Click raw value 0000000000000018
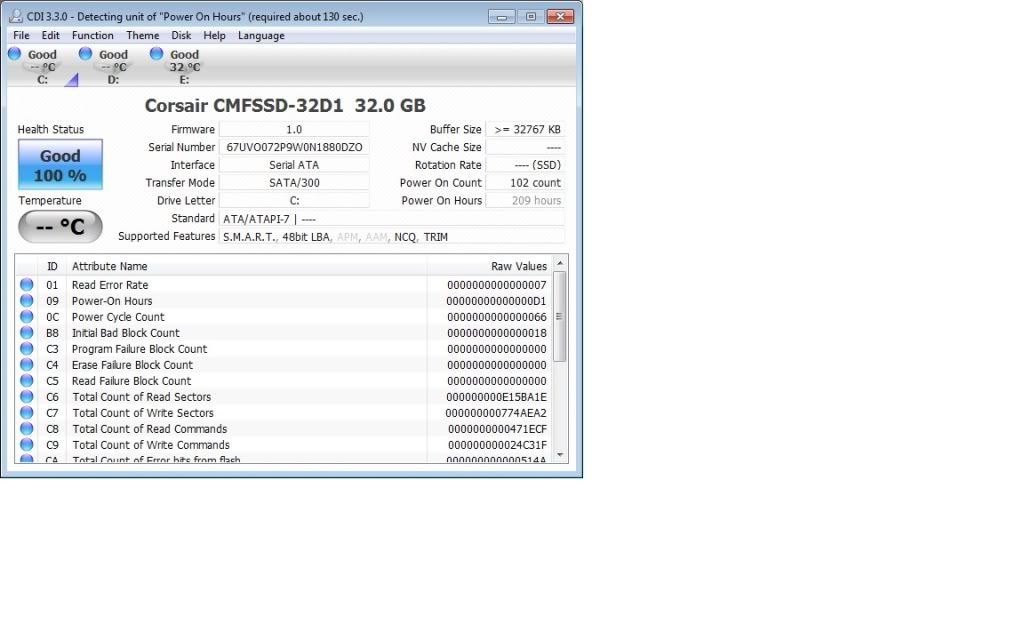The height and width of the screenshot is (640, 1024). (x=497, y=332)
